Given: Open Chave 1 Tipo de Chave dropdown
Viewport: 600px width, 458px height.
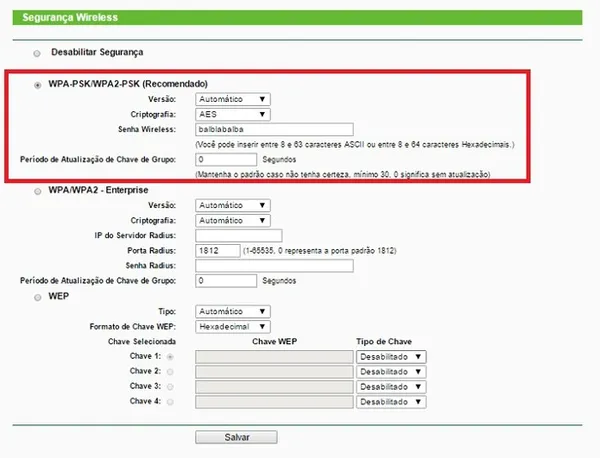Looking at the screenshot, I should pyautogui.click(x=391, y=357).
